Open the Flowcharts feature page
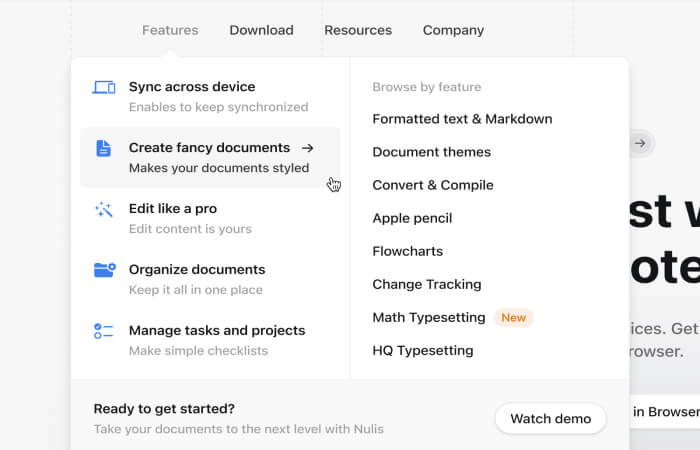Image resolution: width=700 pixels, height=450 pixels. (408, 251)
